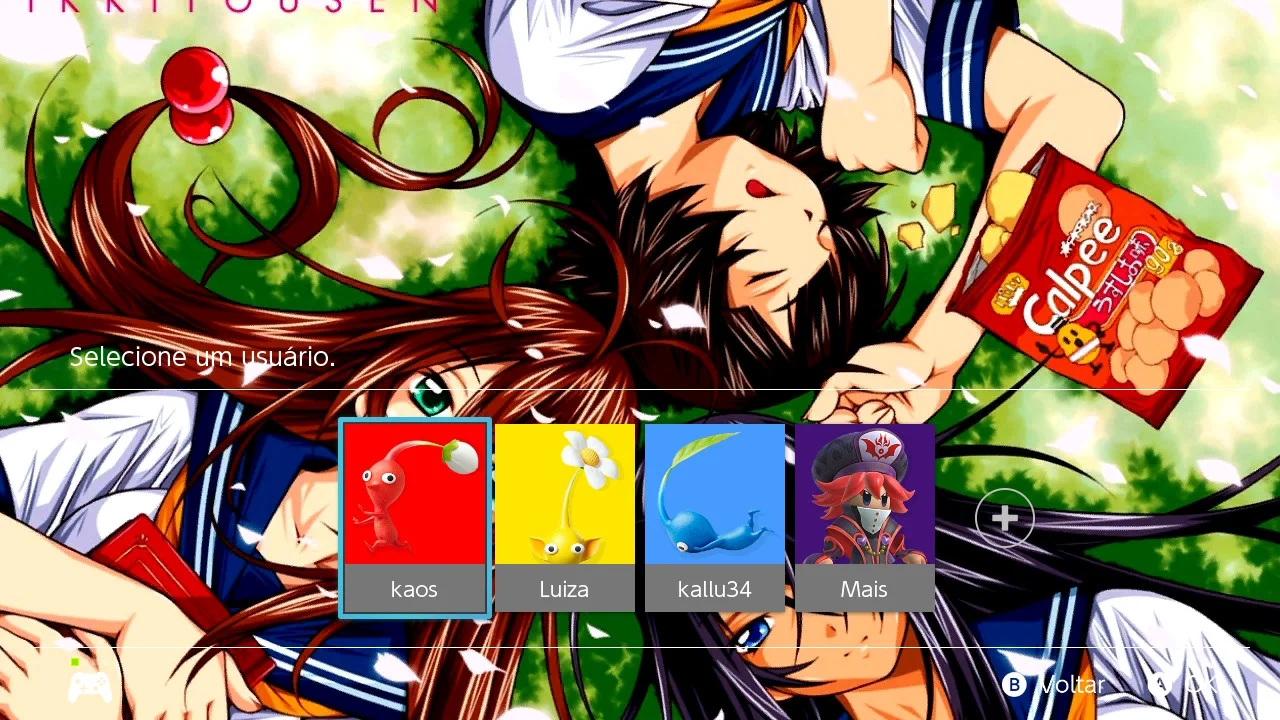Click the Mais name label
The image size is (1280, 720).
(864, 589)
